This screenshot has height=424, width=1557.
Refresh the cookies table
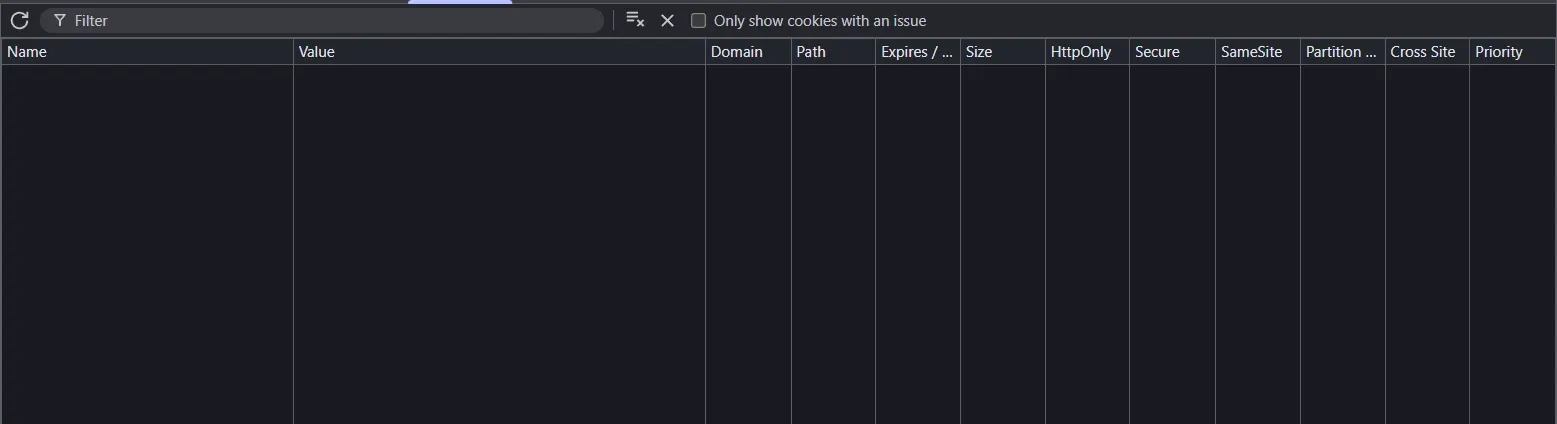[x=19, y=20]
